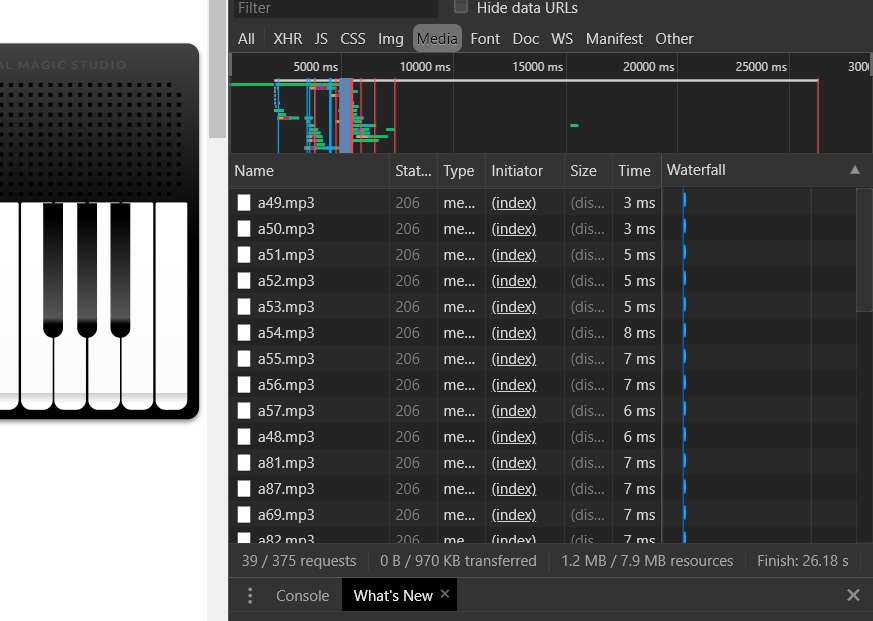Open the (index) initiator link for a48.mp3

(513, 437)
